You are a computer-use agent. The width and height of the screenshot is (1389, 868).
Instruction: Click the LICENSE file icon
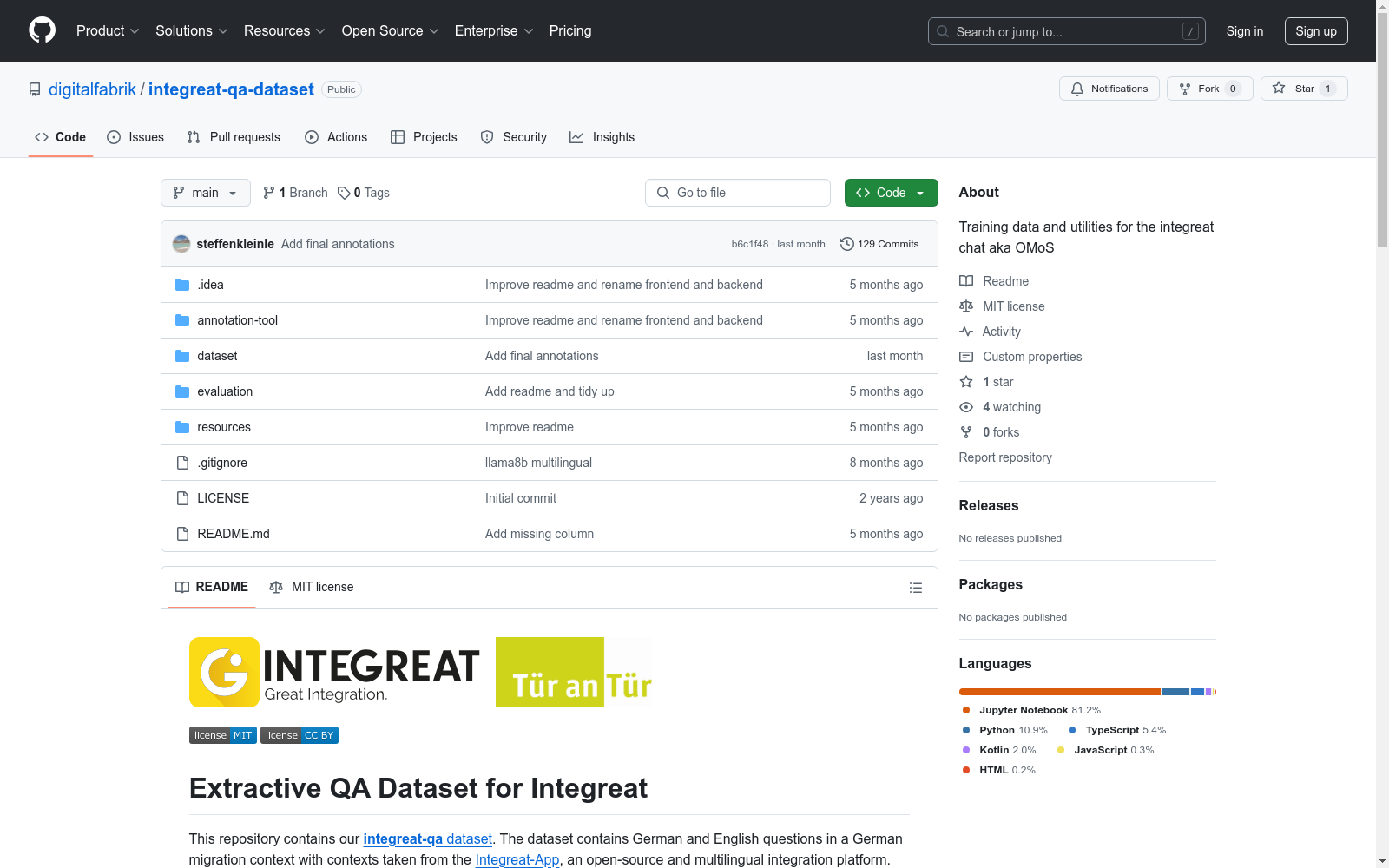pyautogui.click(x=182, y=498)
